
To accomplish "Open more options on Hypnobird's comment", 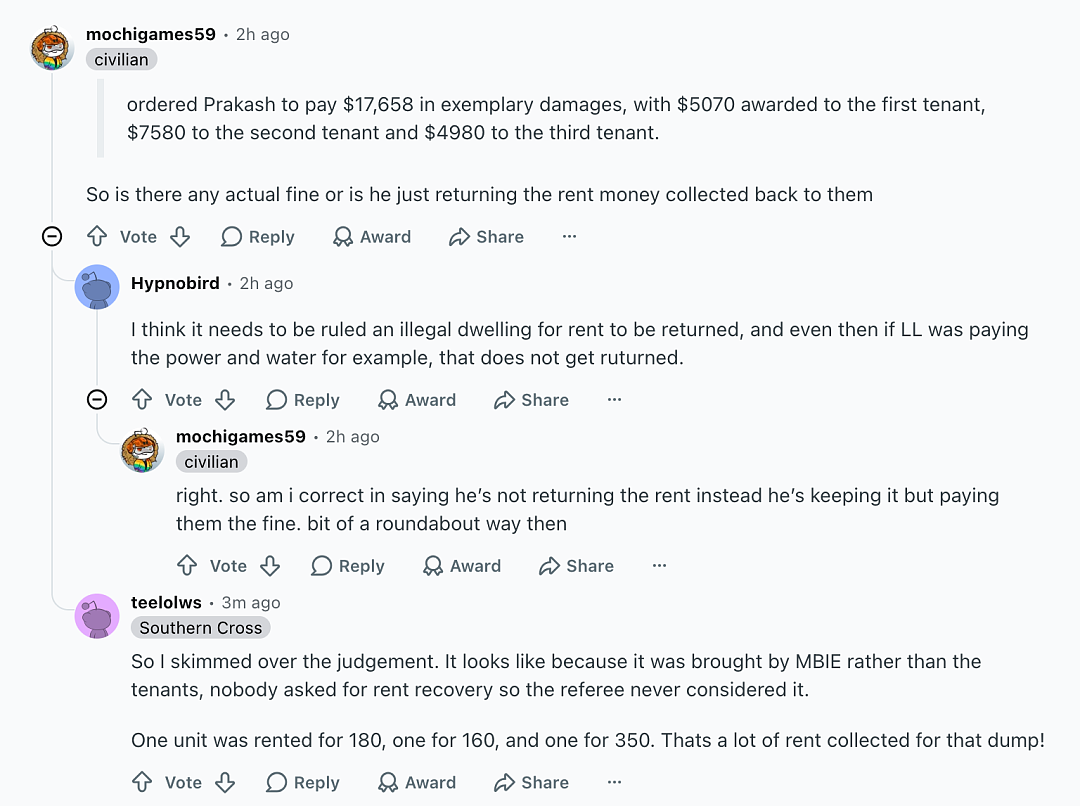I will [x=614, y=400].
